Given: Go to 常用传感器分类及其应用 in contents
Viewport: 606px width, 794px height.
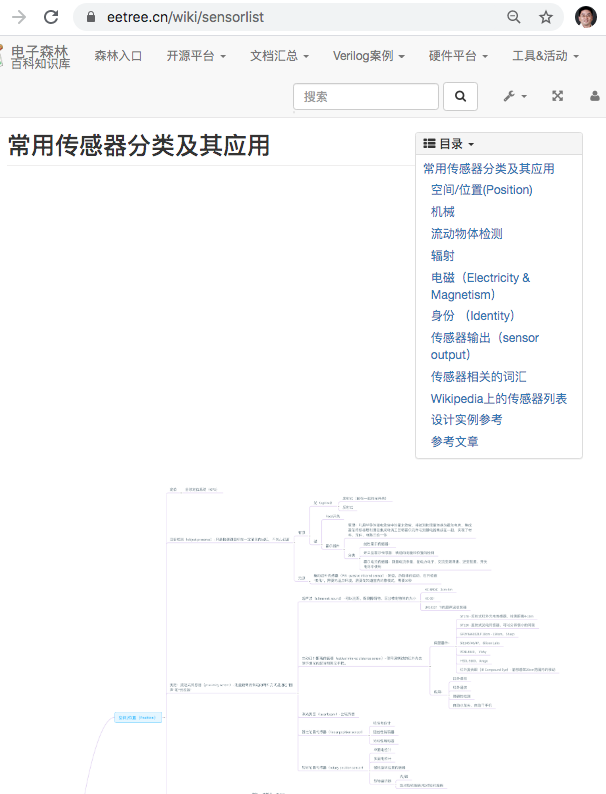Looking at the screenshot, I should (489, 169).
